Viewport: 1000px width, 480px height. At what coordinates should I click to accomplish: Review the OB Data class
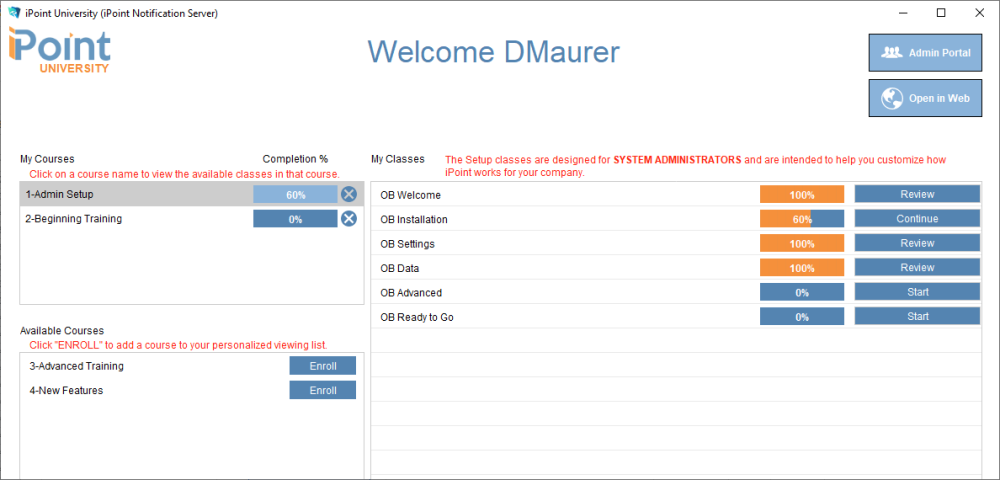point(917,267)
